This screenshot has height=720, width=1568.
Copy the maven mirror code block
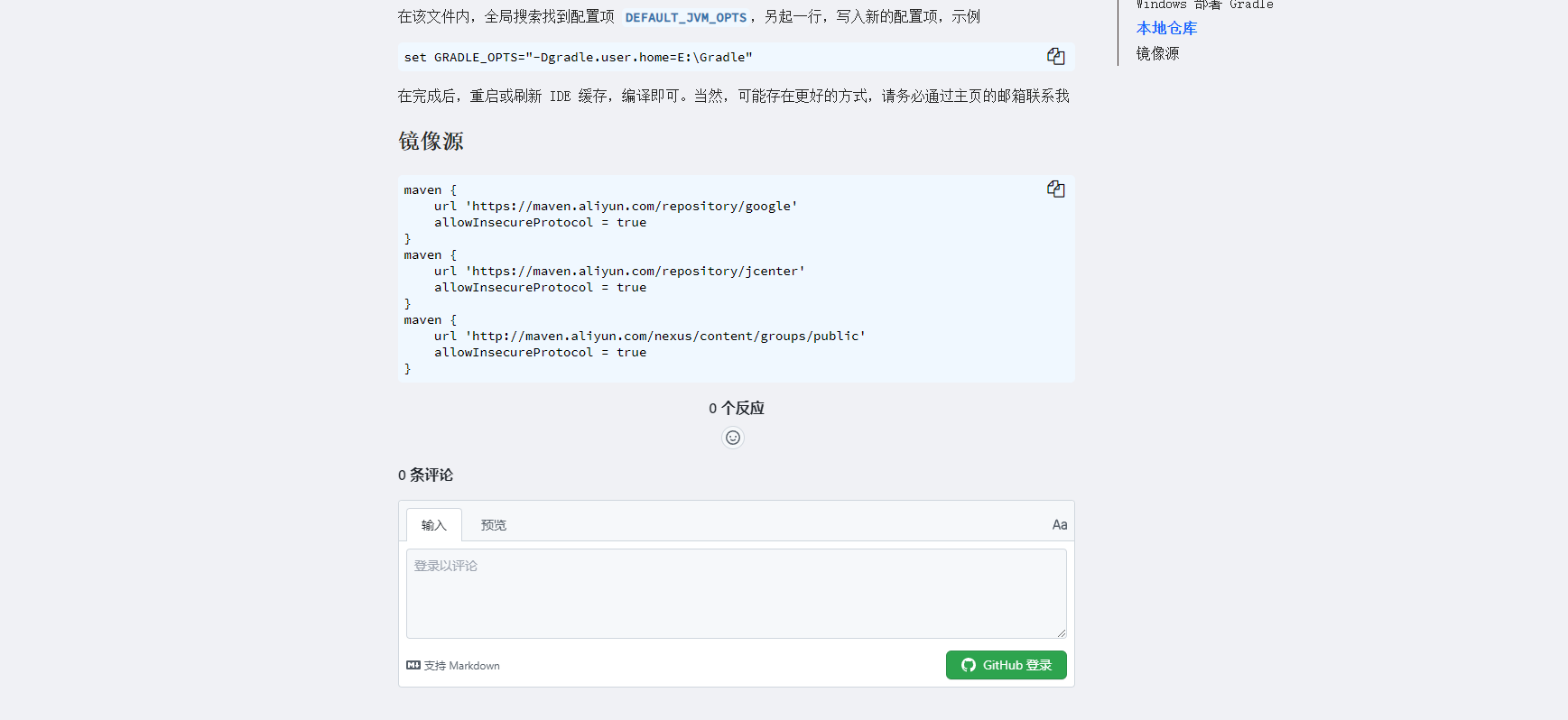[x=1055, y=189]
